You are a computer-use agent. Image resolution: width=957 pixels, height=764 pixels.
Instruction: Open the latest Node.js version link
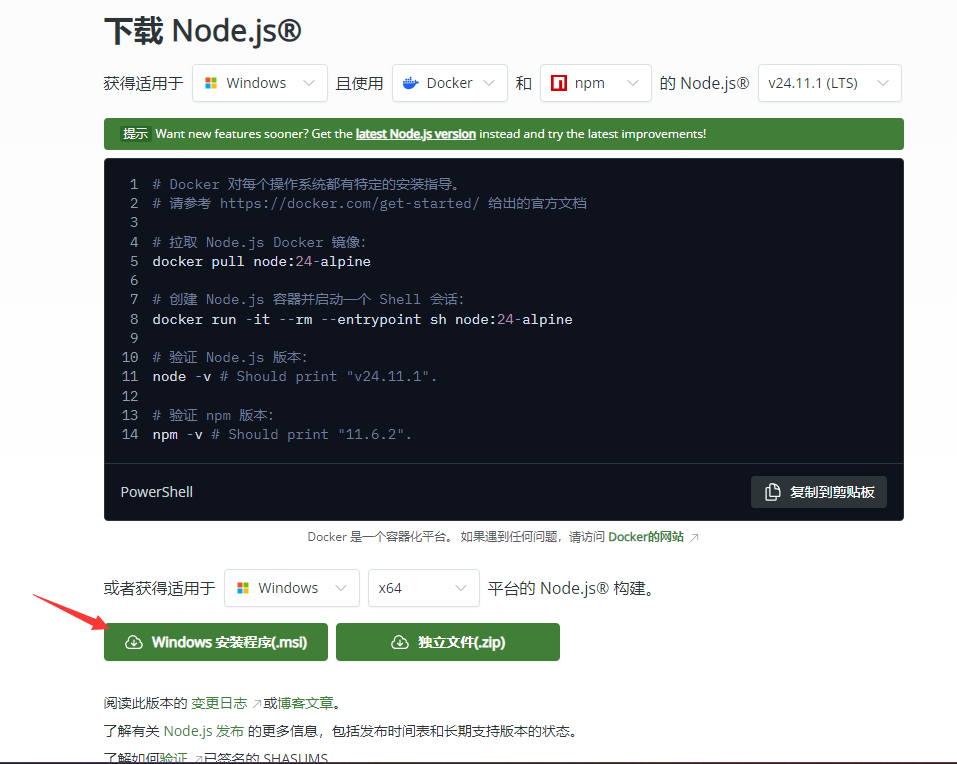[415, 134]
